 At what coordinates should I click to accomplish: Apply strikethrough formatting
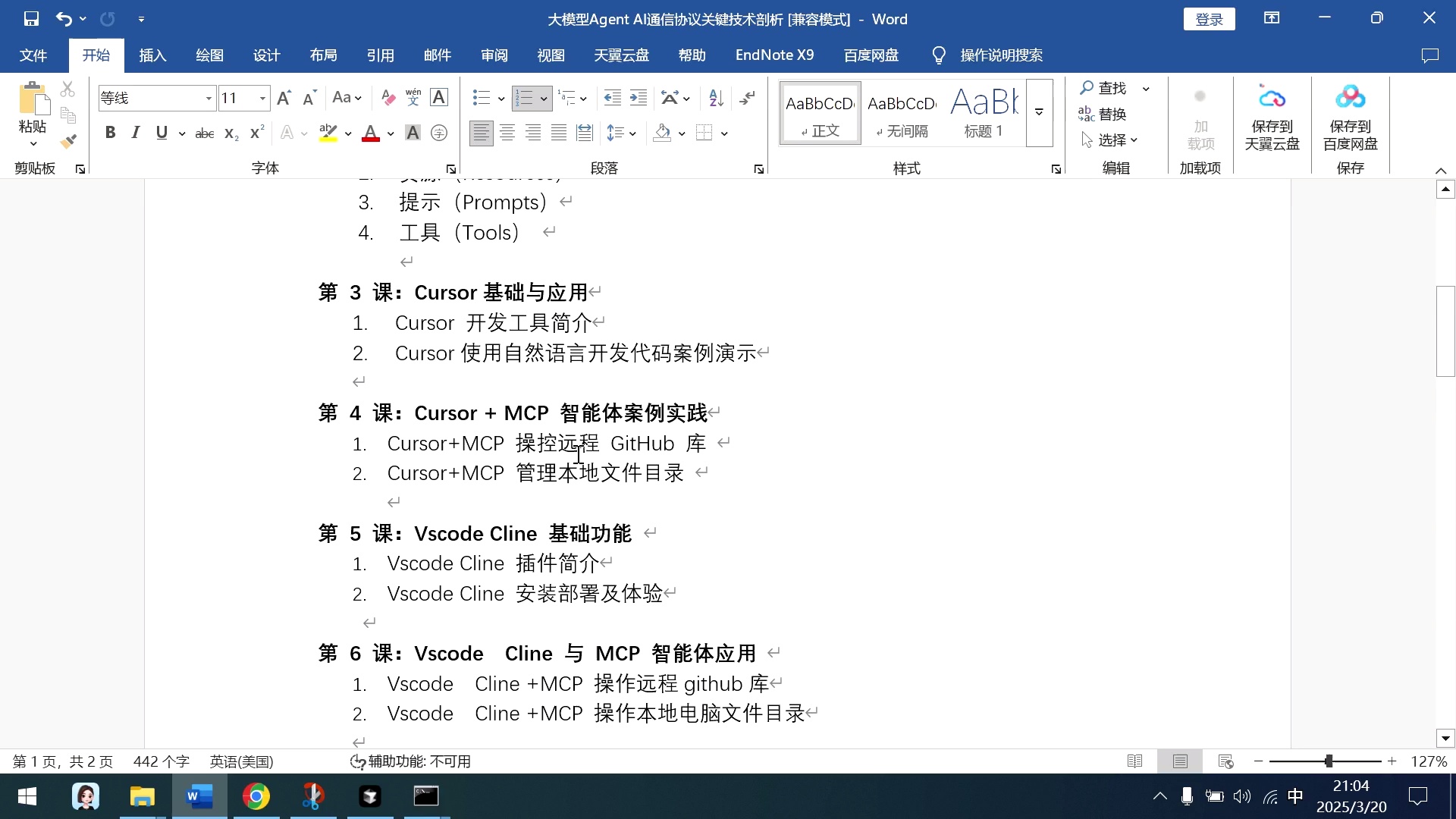204,133
